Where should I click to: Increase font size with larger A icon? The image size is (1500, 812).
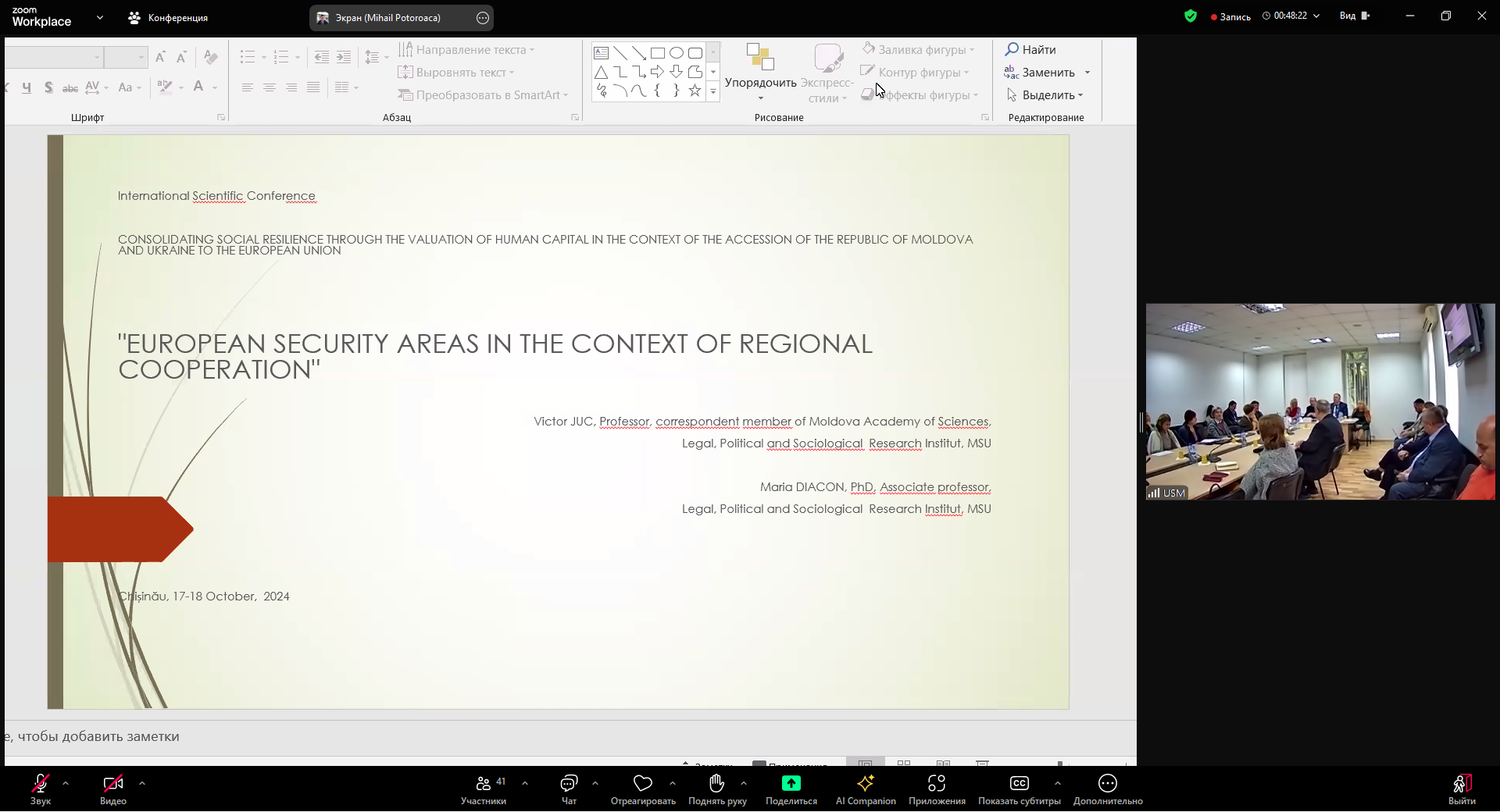pos(160,57)
